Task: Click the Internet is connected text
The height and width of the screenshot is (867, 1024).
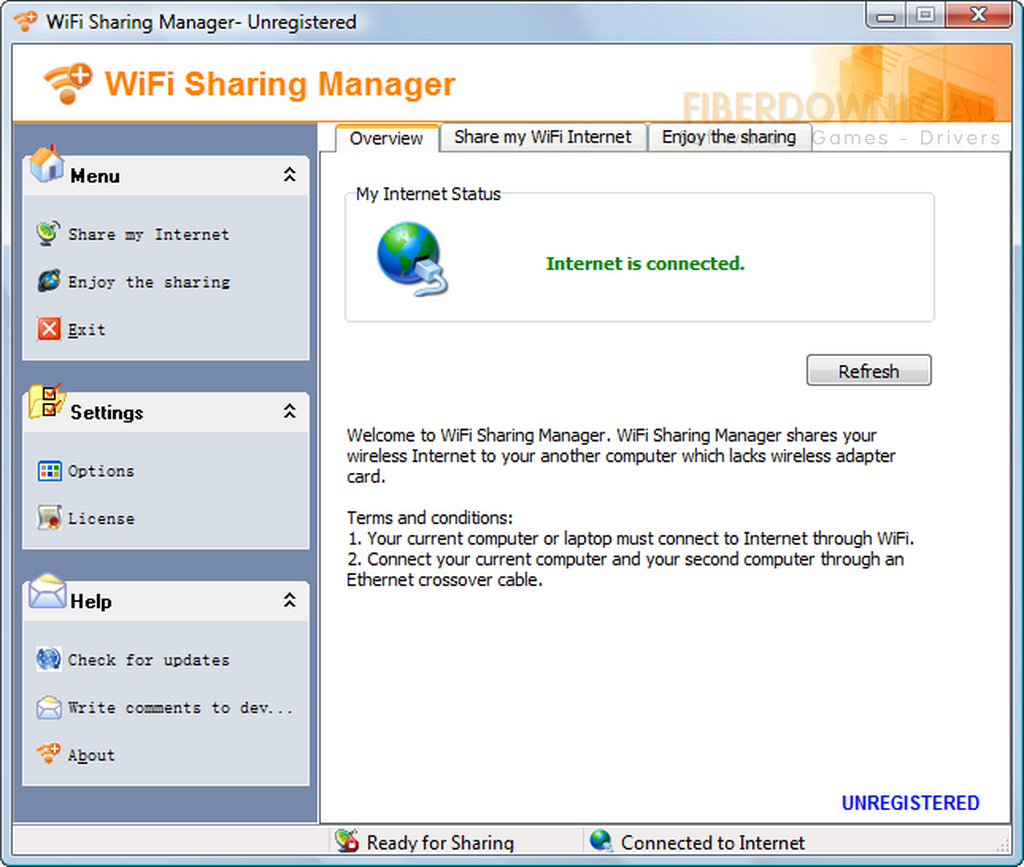Action: pyautogui.click(x=645, y=263)
